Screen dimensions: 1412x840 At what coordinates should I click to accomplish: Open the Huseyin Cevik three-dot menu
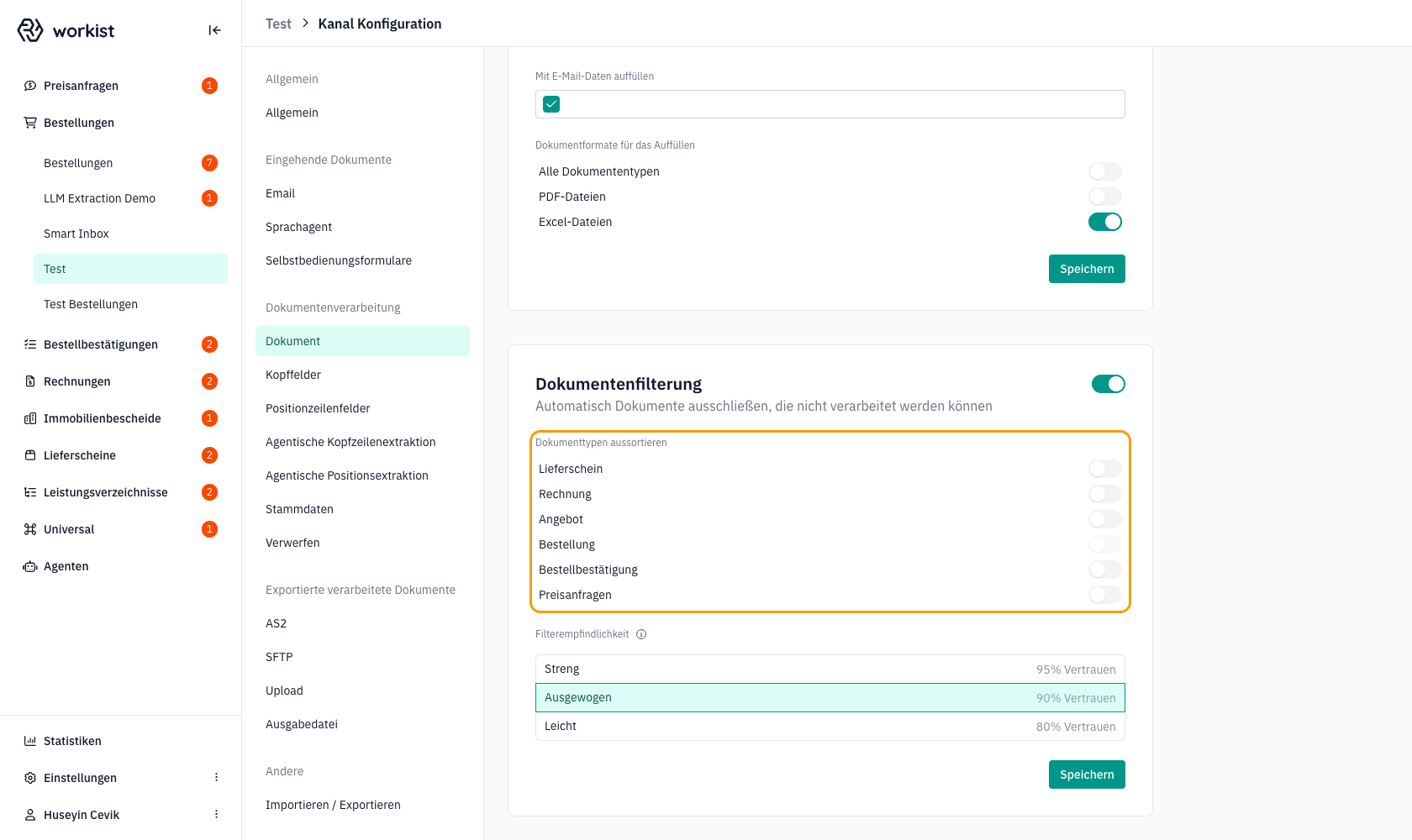(x=216, y=815)
